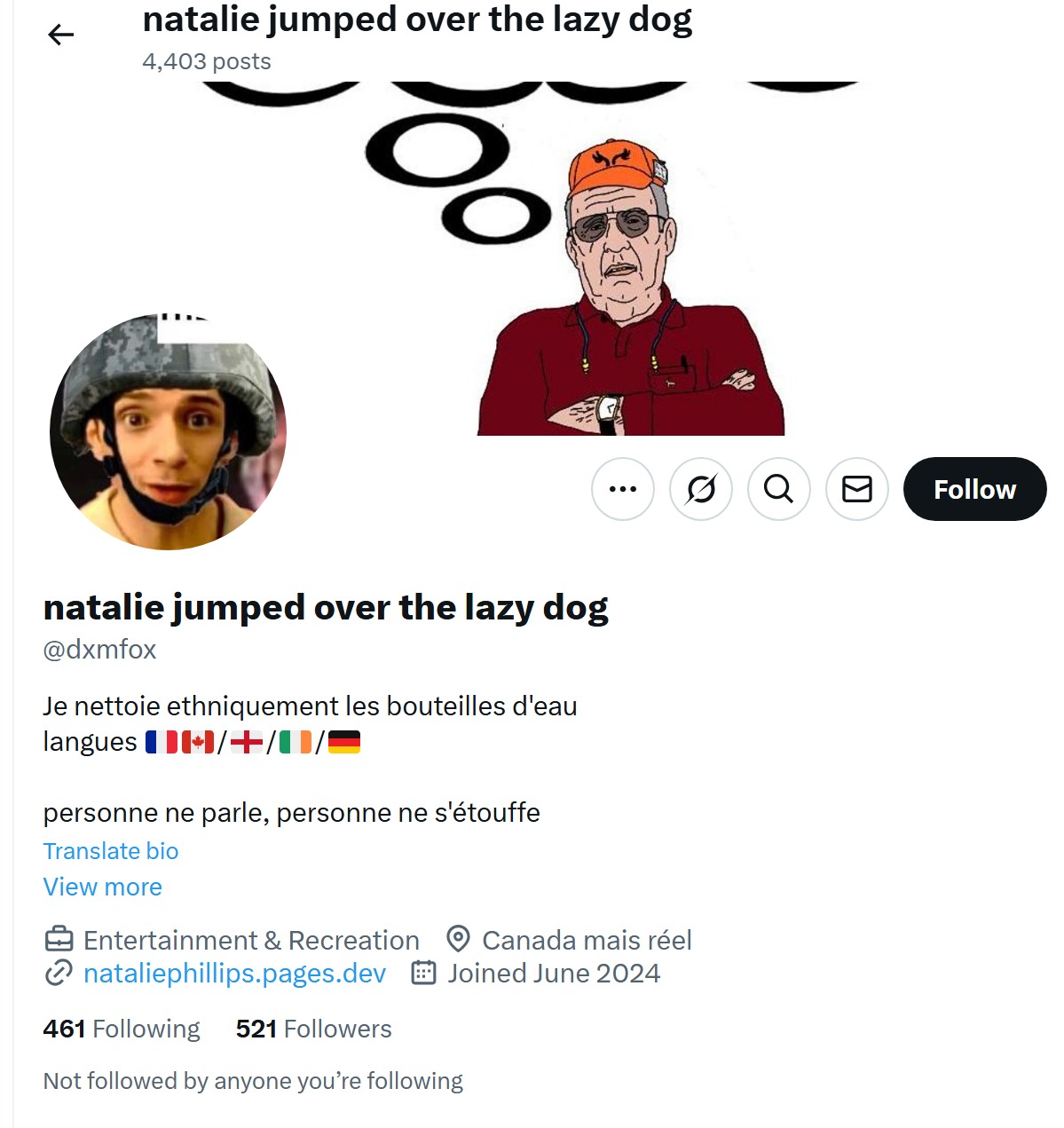Open the 521 Followers list
The height and width of the screenshot is (1128, 1064).
(313, 1029)
